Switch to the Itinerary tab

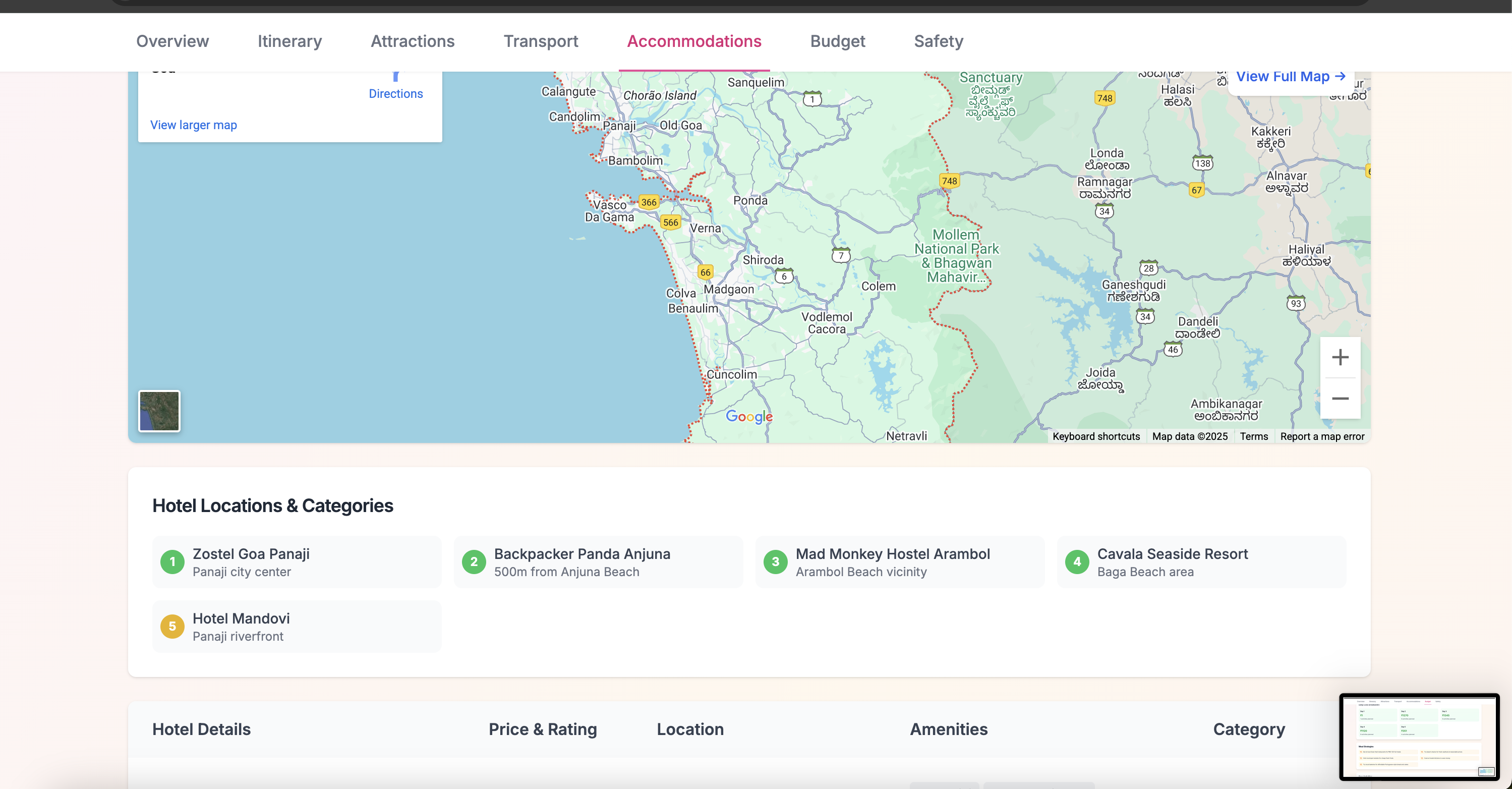(289, 41)
